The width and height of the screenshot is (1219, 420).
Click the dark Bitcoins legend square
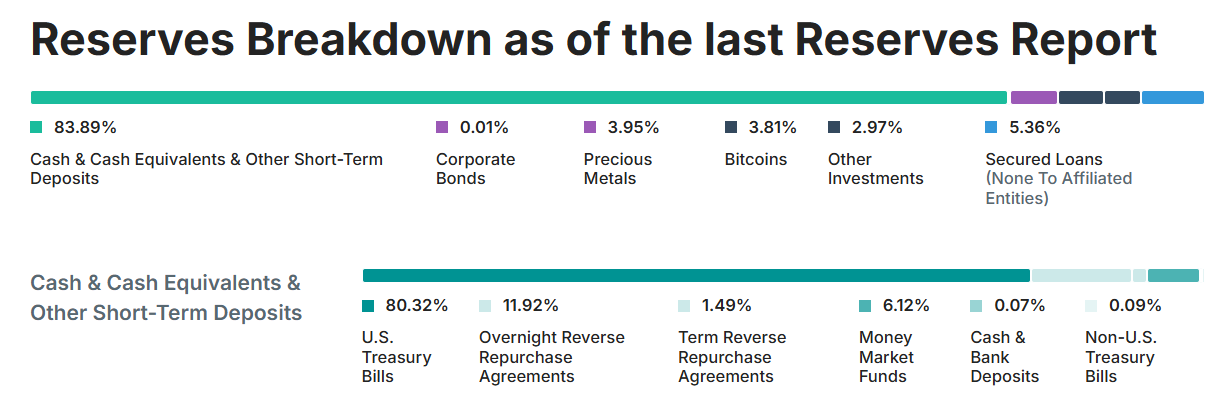(731, 127)
